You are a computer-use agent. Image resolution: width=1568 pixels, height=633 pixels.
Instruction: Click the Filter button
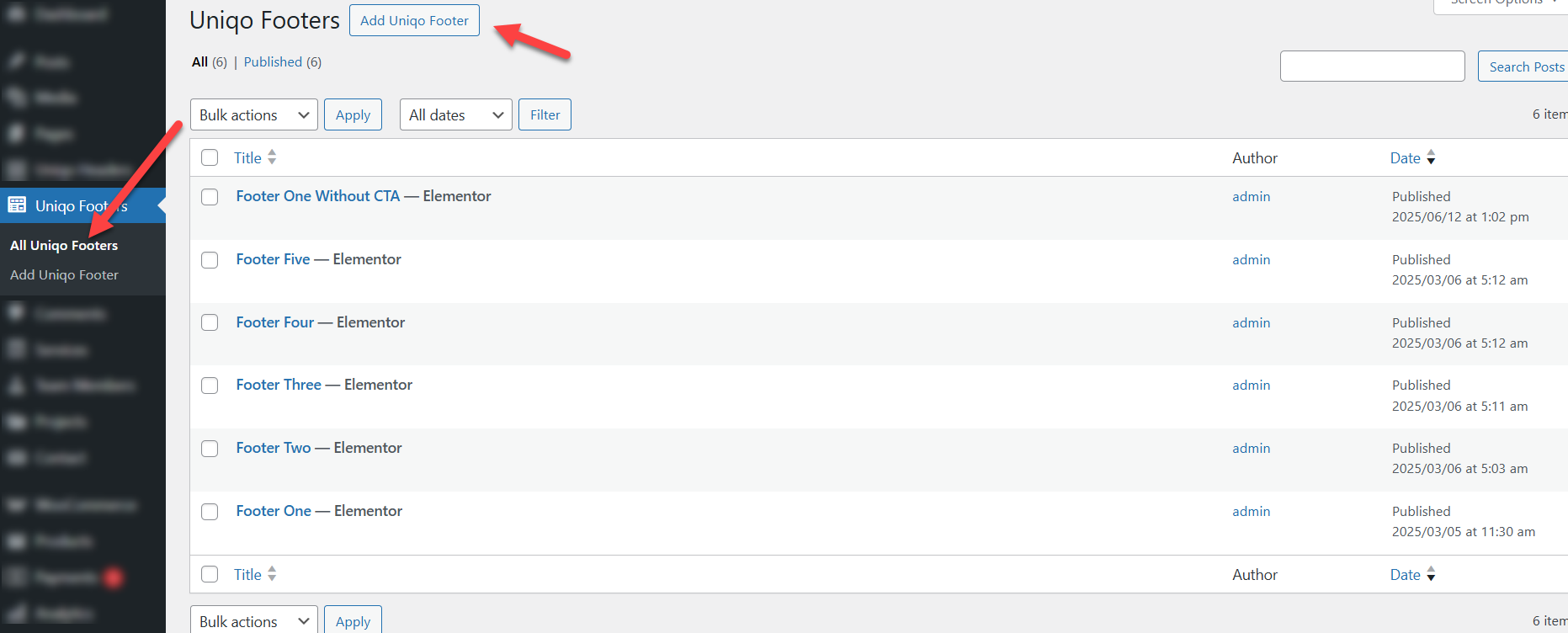(x=545, y=115)
